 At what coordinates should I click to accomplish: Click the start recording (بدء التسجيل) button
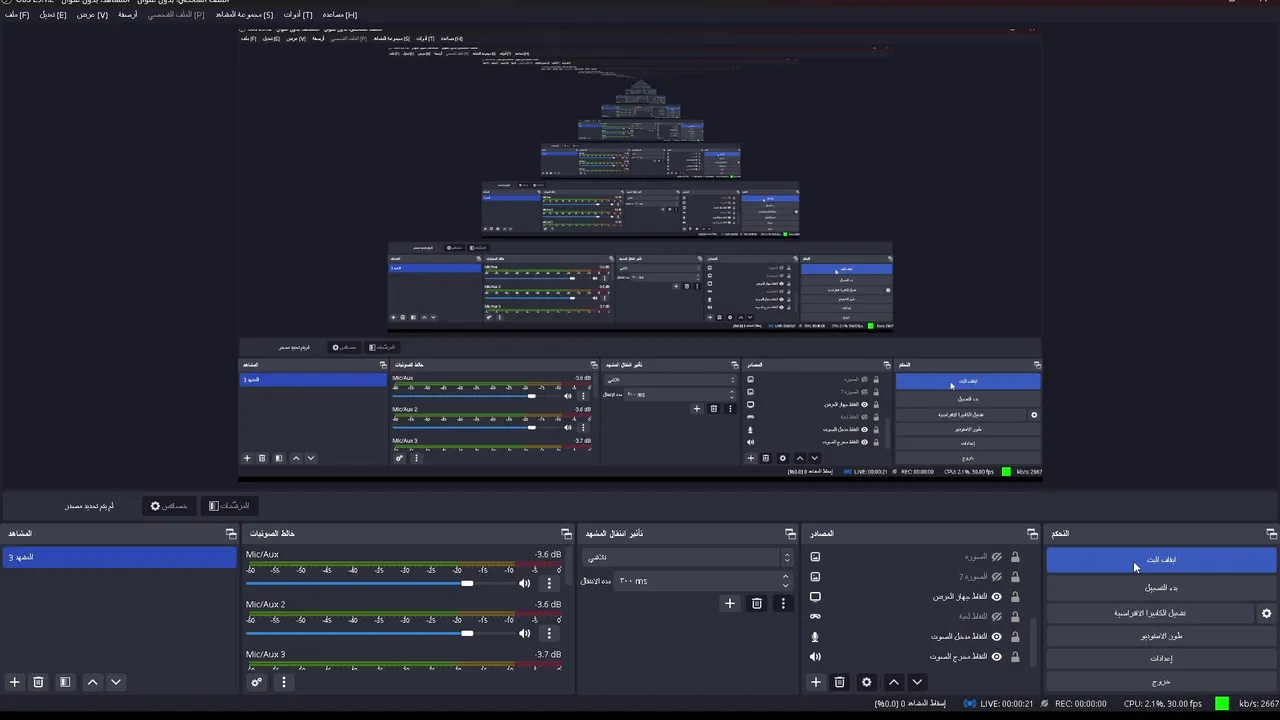tap(1161, 588)
